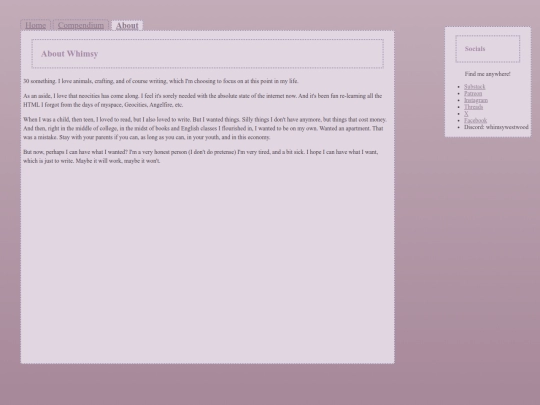
Task: Open the Substack link
Action: [x=475, y=87]
